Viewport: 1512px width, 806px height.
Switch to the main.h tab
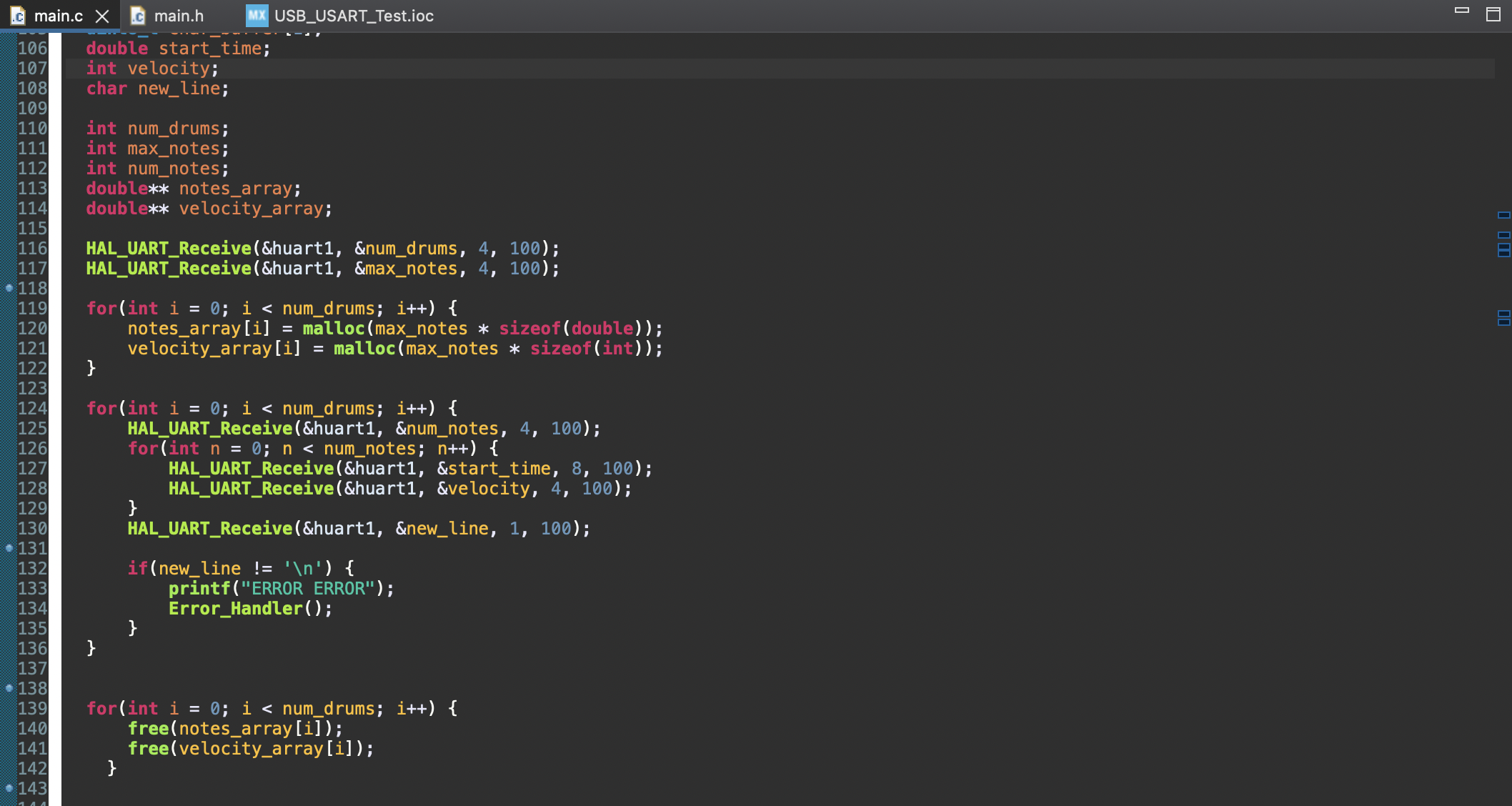pos(179,16)
